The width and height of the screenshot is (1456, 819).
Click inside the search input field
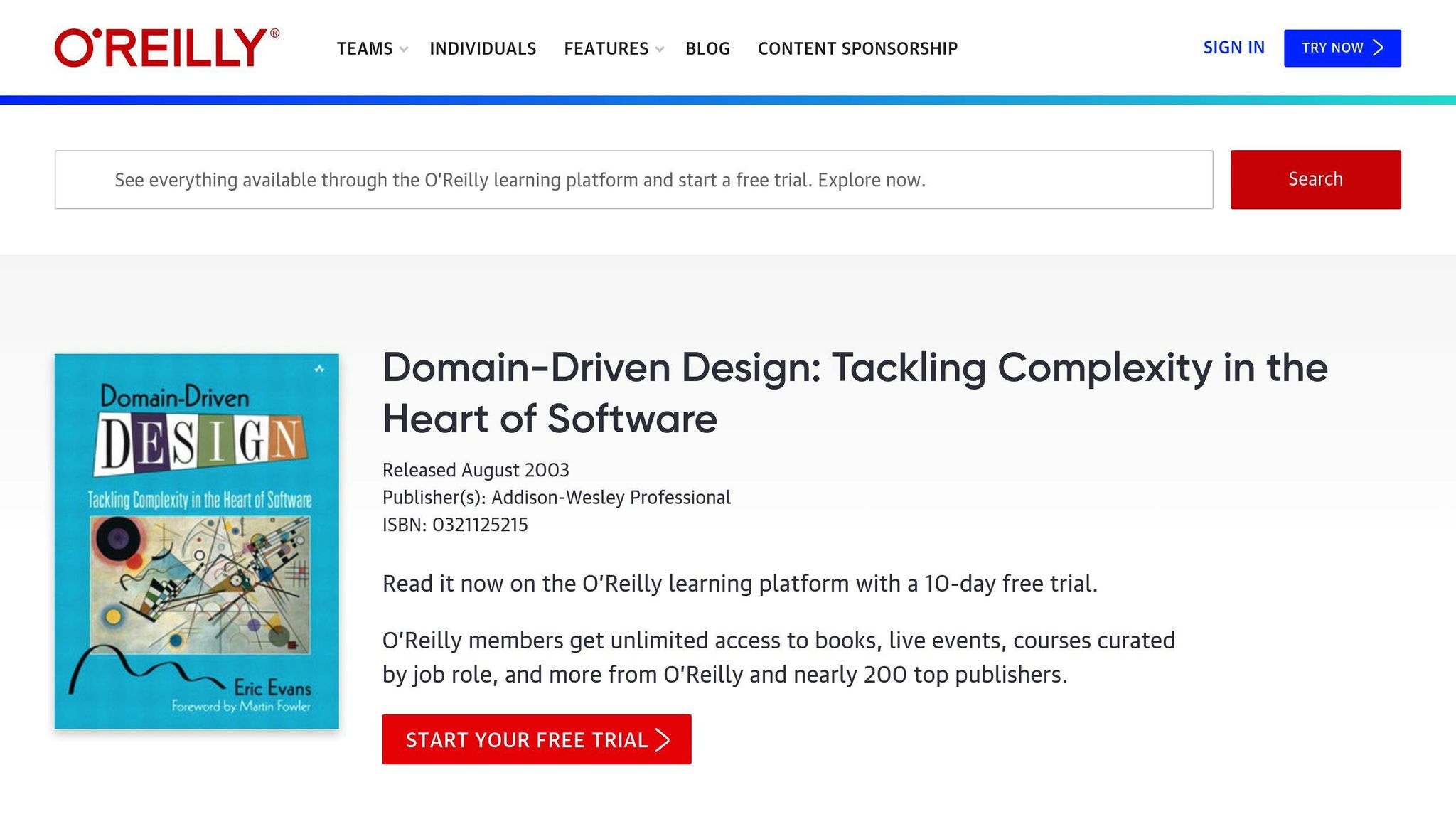634,179
